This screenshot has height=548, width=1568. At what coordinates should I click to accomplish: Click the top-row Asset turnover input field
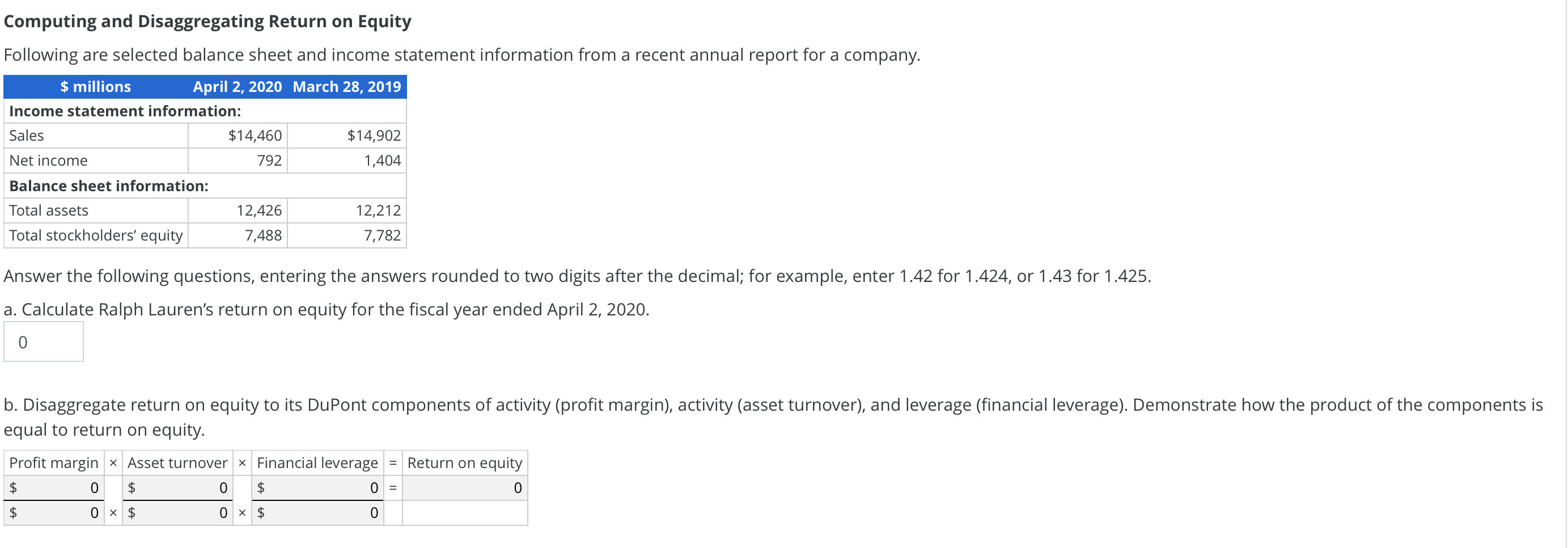176,487
